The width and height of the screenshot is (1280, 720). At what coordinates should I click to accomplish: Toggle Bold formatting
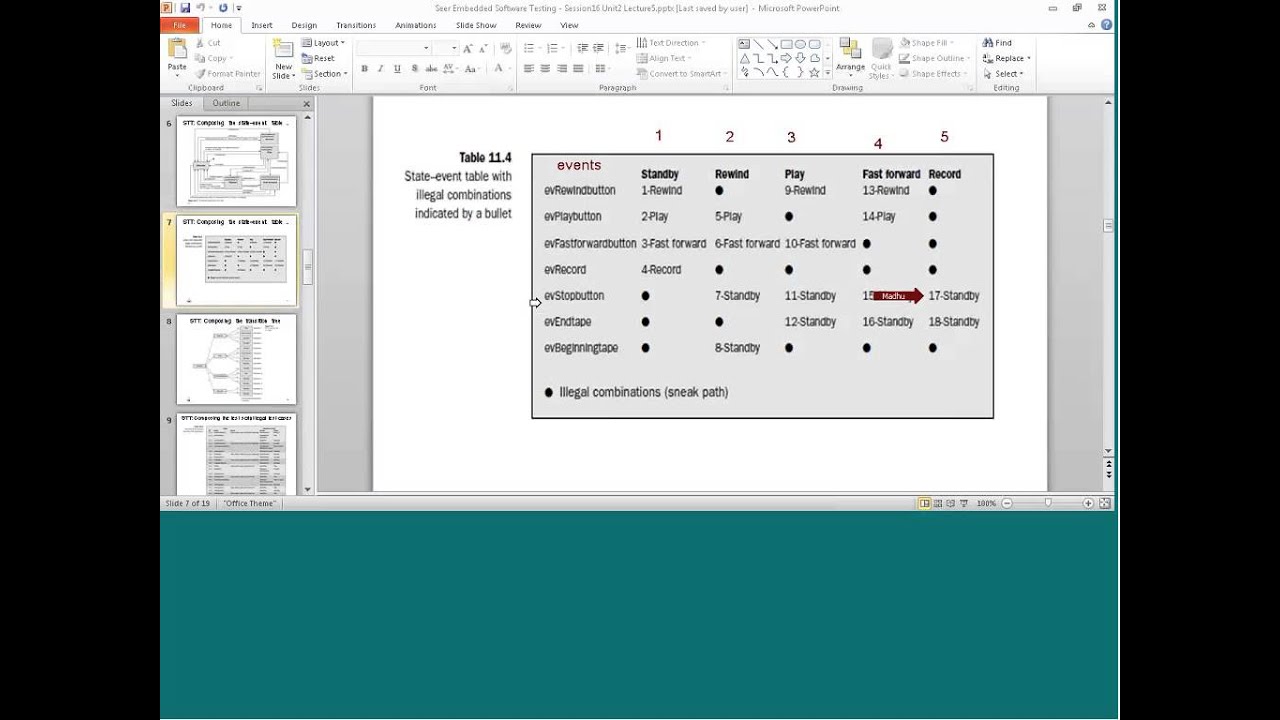pyautogui.click(x=364, y=69)
